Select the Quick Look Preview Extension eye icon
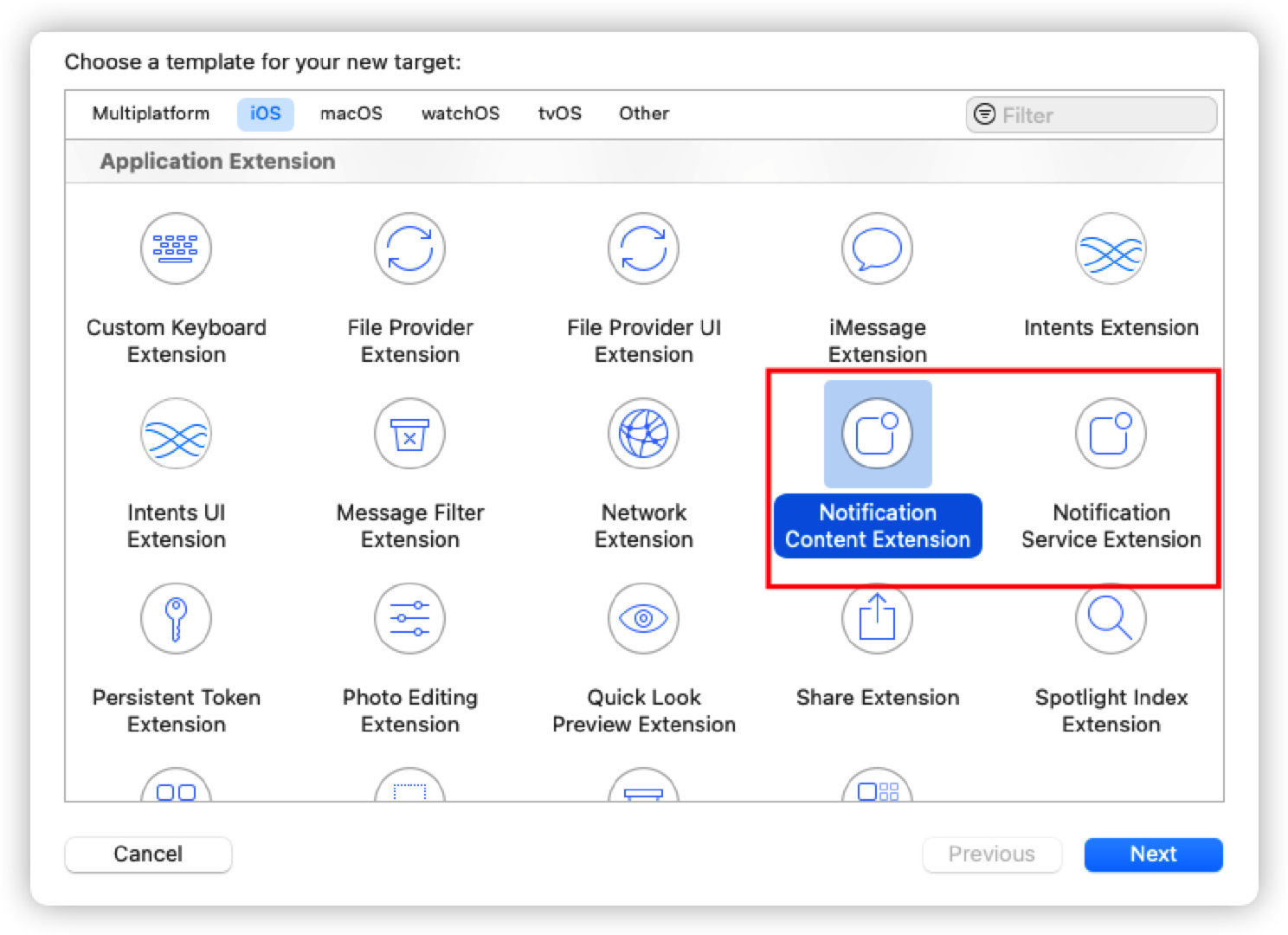 (643, 618)
